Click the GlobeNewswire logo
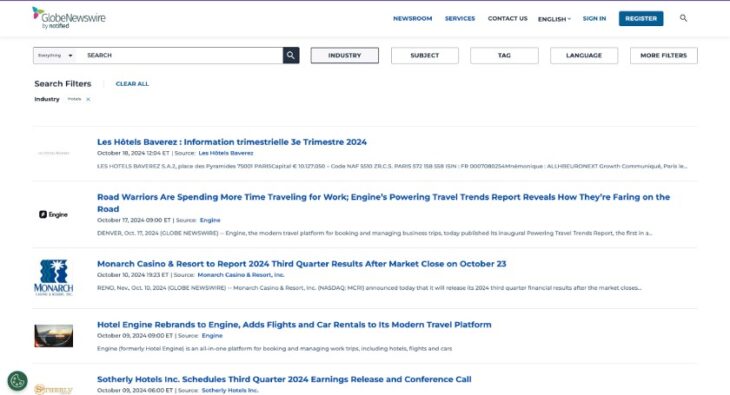This screenshot has width=730, height=395. click(69, 18)
